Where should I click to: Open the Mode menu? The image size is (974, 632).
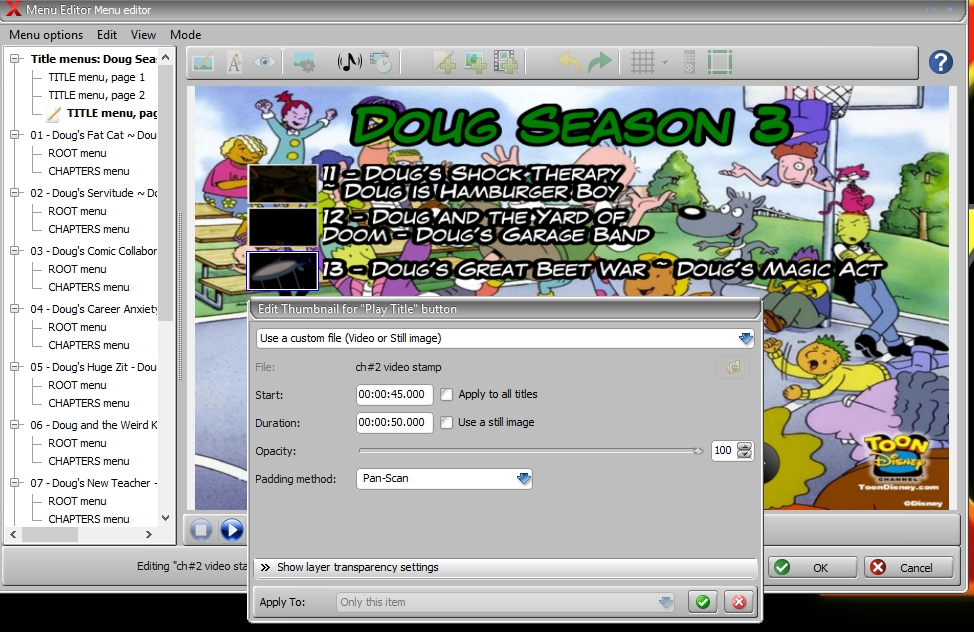pos(186,35)
